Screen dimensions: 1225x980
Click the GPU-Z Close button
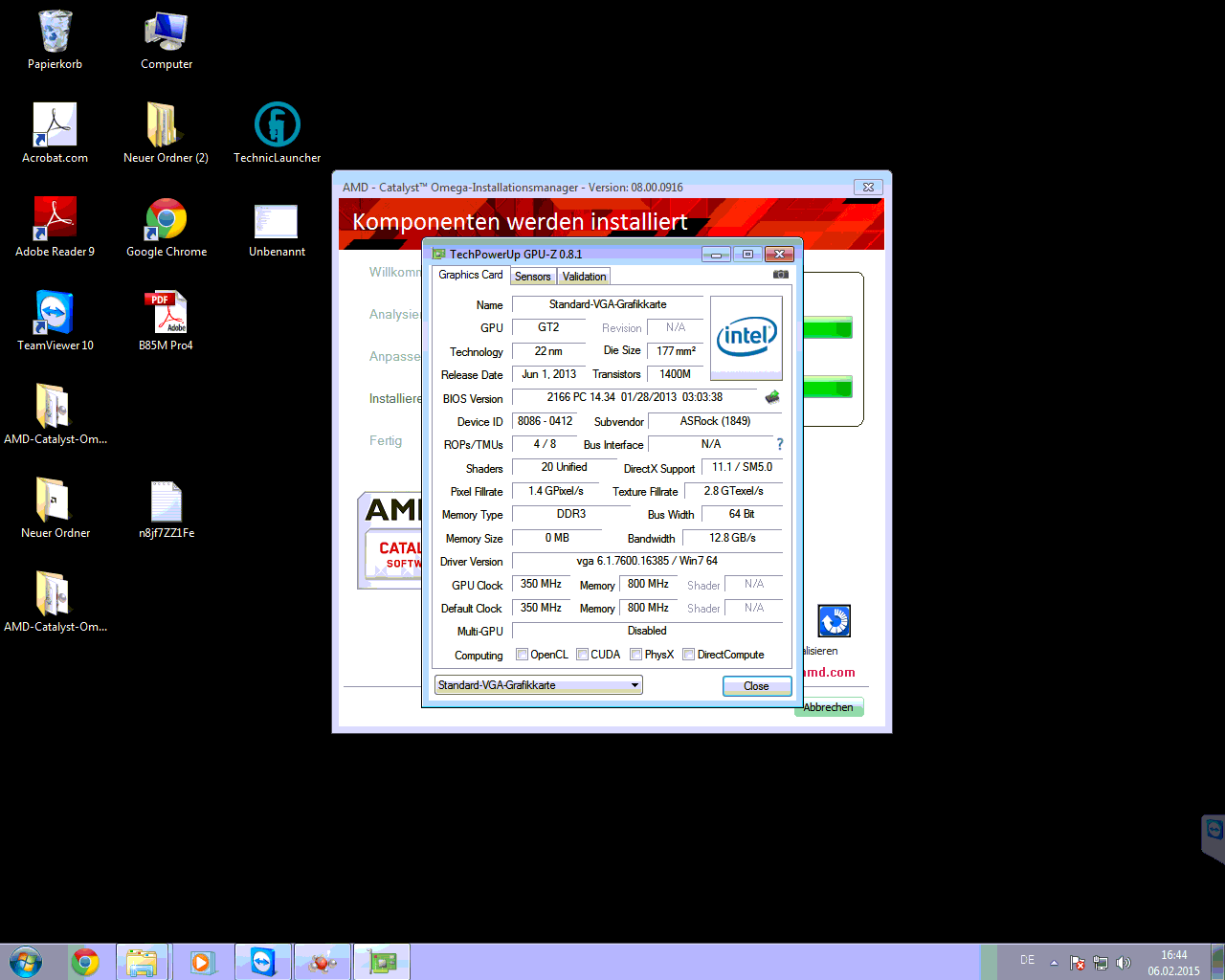tap(756, 686)
